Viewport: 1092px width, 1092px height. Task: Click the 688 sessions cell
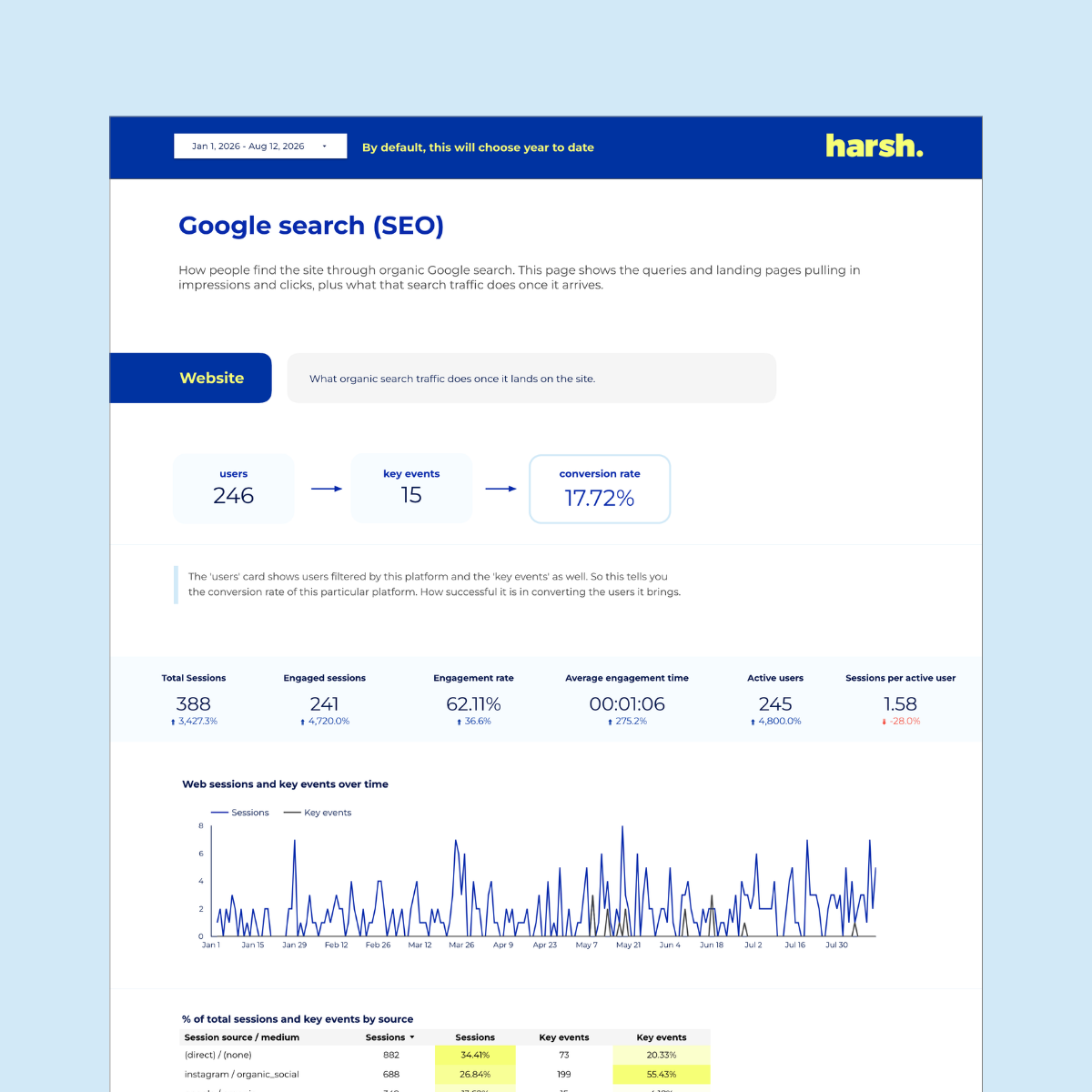pos(391,1074)
